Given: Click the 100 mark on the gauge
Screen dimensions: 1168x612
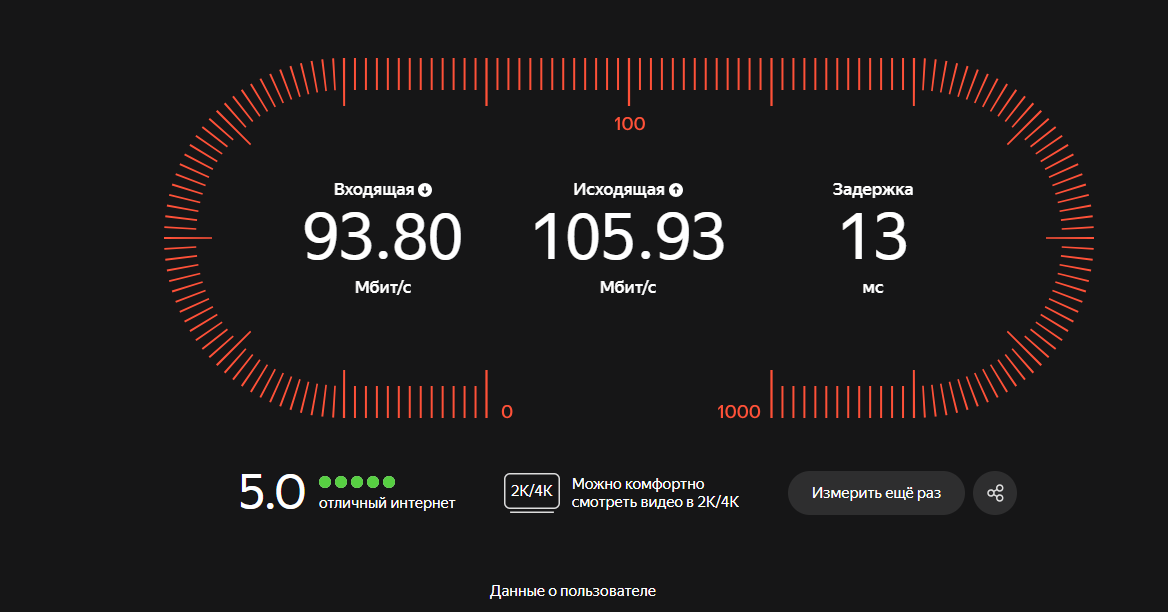Looking at the screenshot, I should [630, 124].
